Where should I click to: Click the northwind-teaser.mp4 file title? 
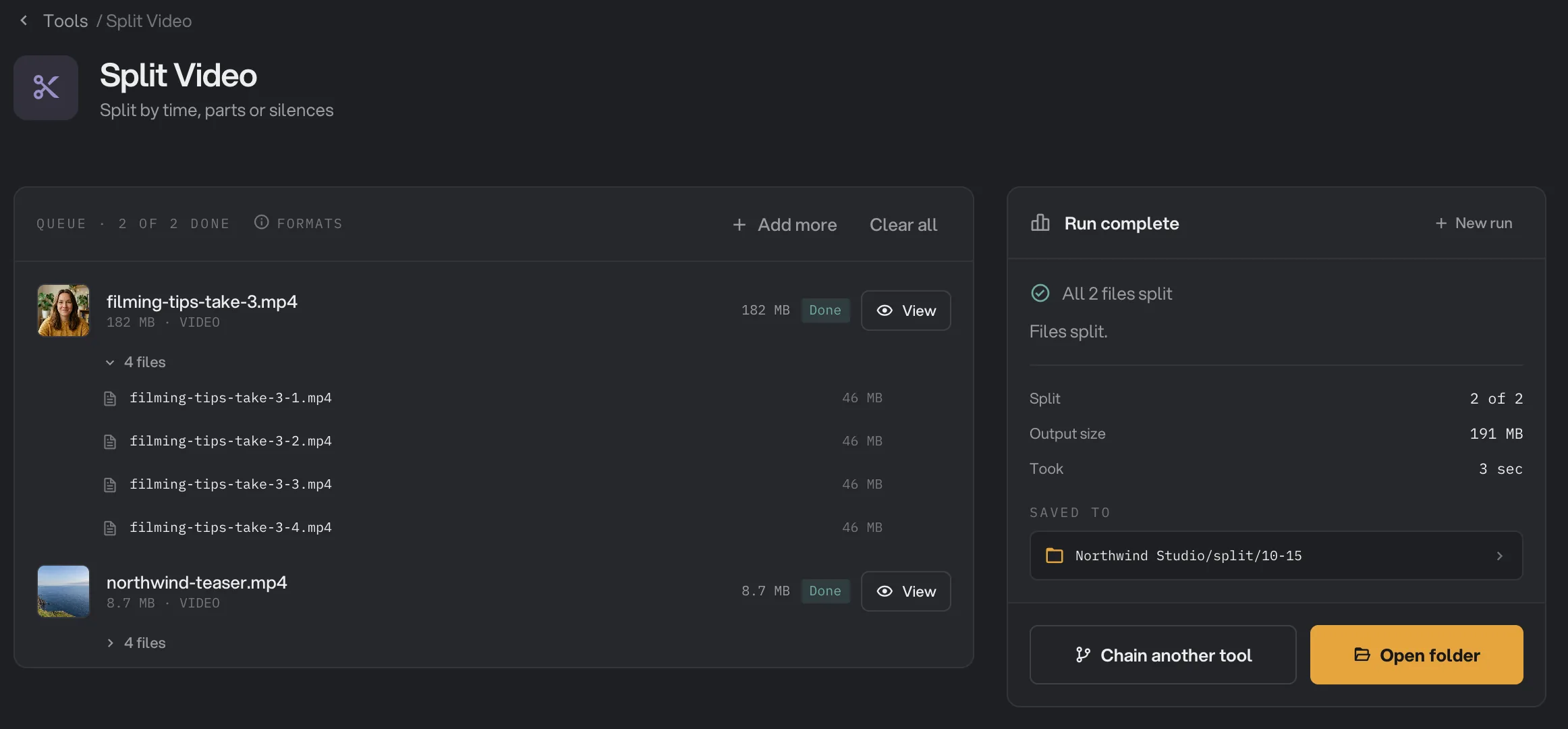click(197, 583)
